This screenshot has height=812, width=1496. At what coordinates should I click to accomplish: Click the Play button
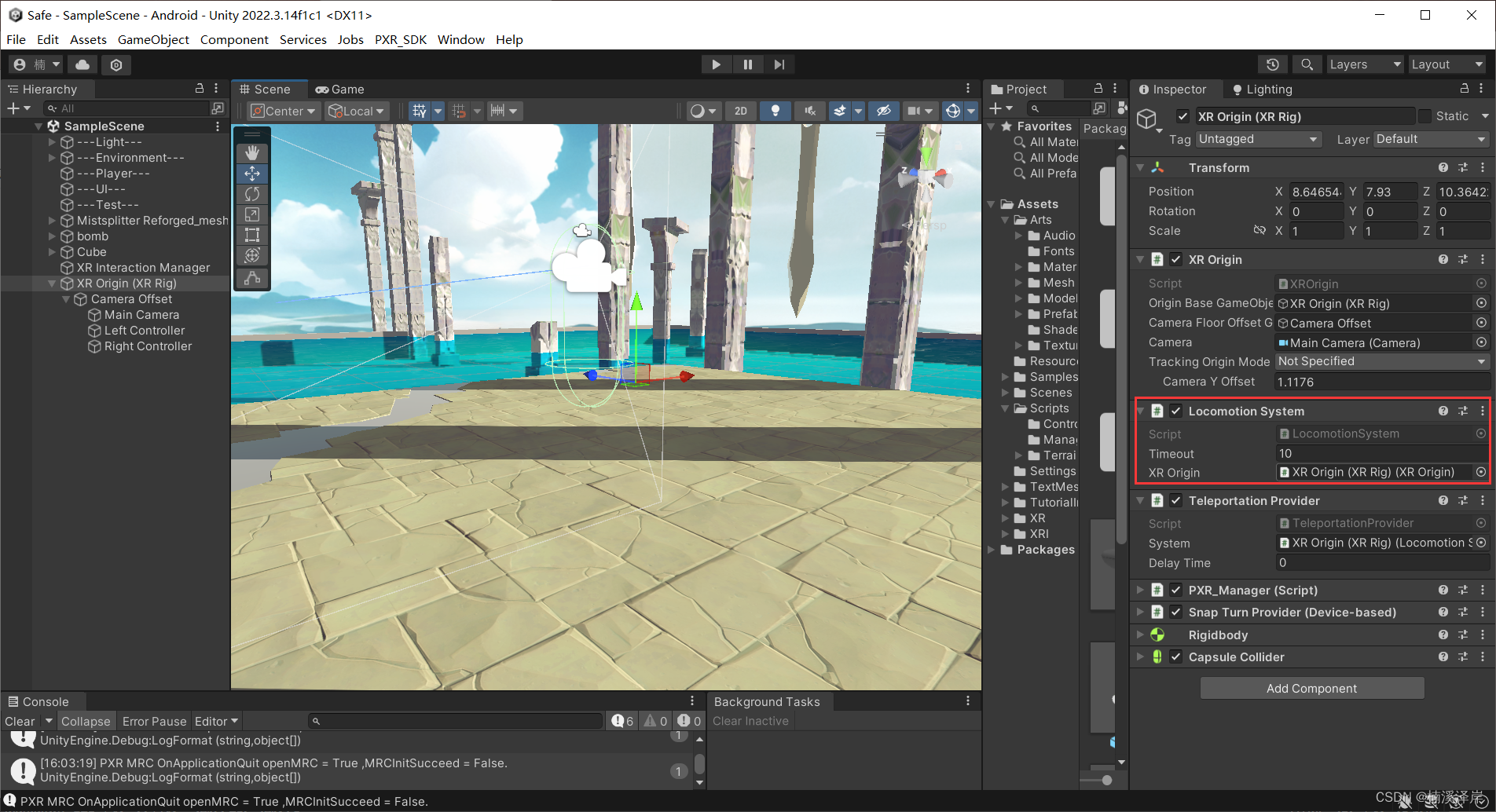(716, 64)
